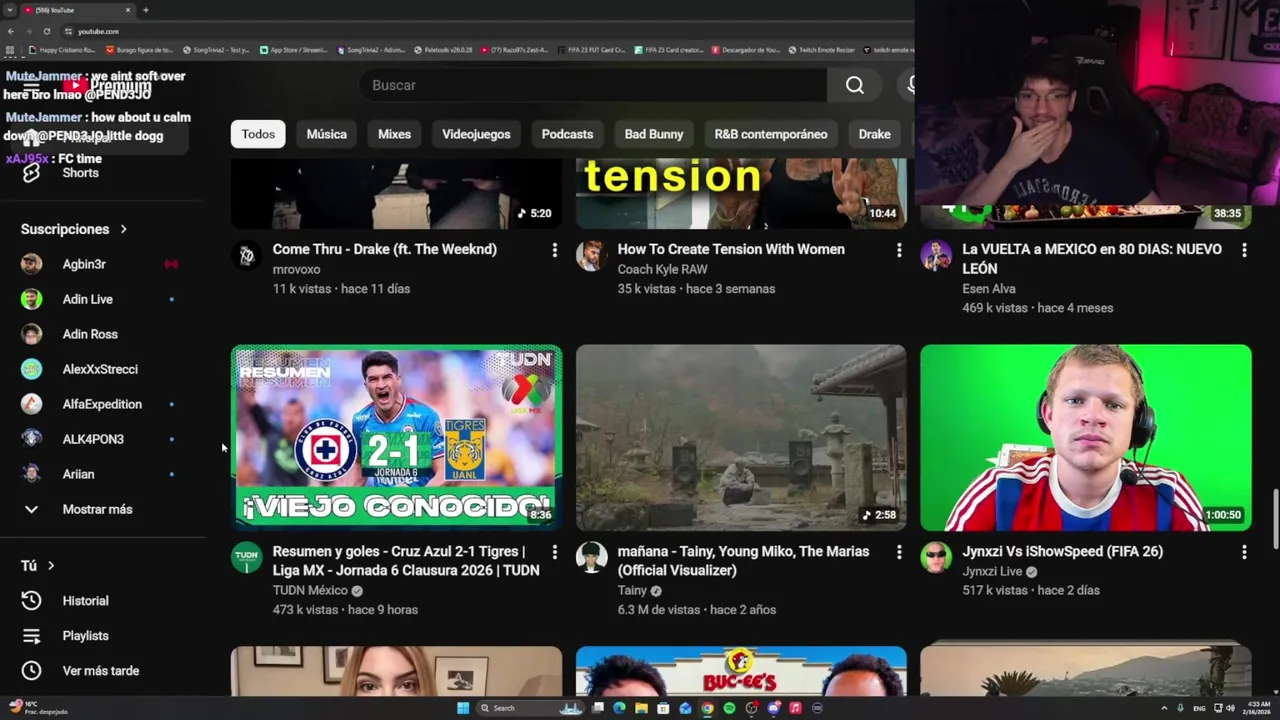
Task: Select the Mixes filter chip
Action: pos(394,134)
